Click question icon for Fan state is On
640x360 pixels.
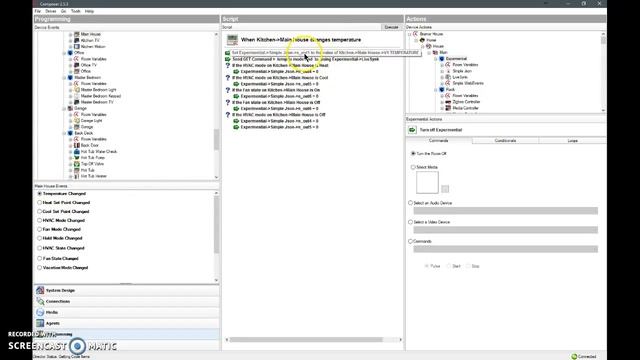coord(228,90)
